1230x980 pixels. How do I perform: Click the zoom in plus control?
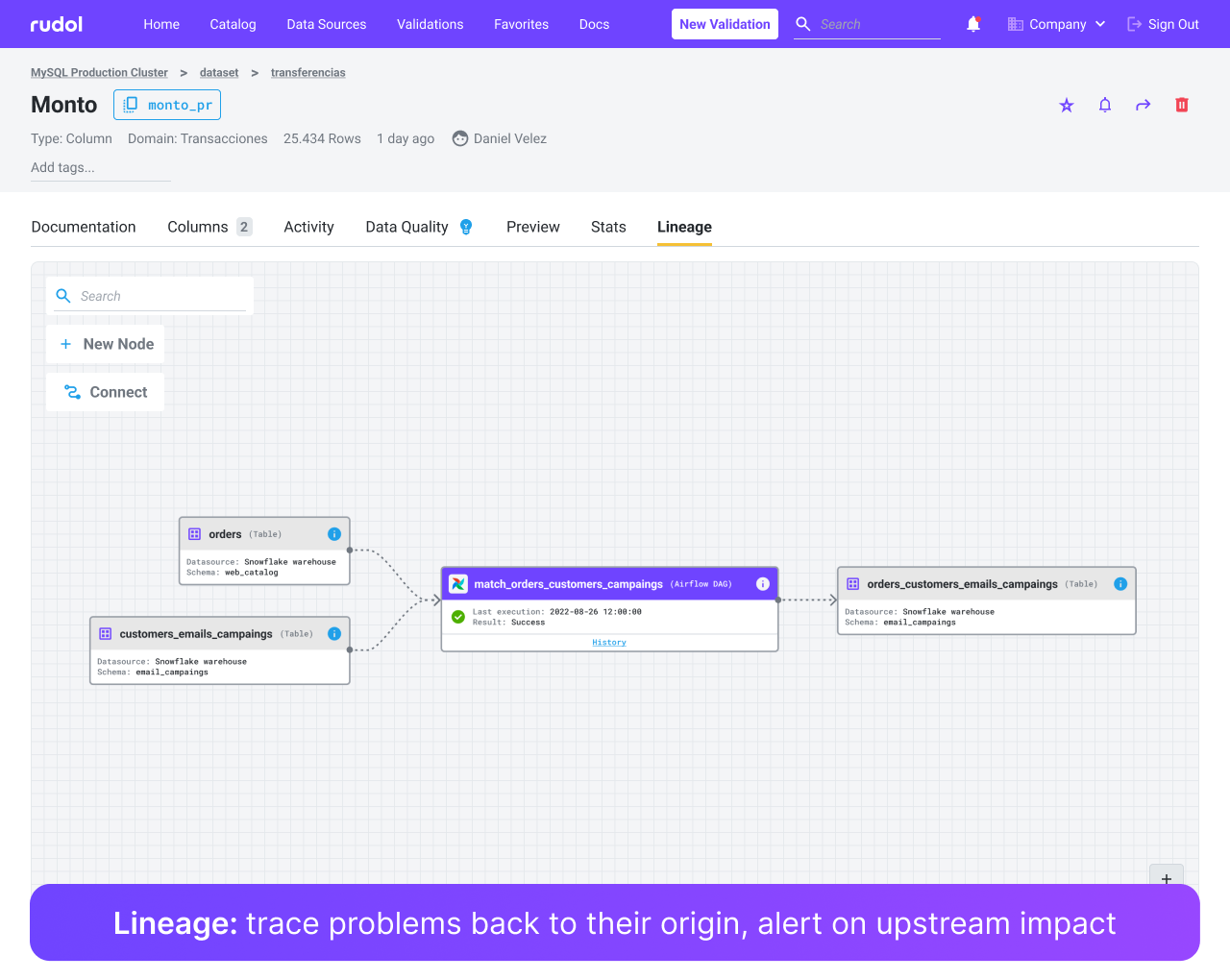point(1167,878)
